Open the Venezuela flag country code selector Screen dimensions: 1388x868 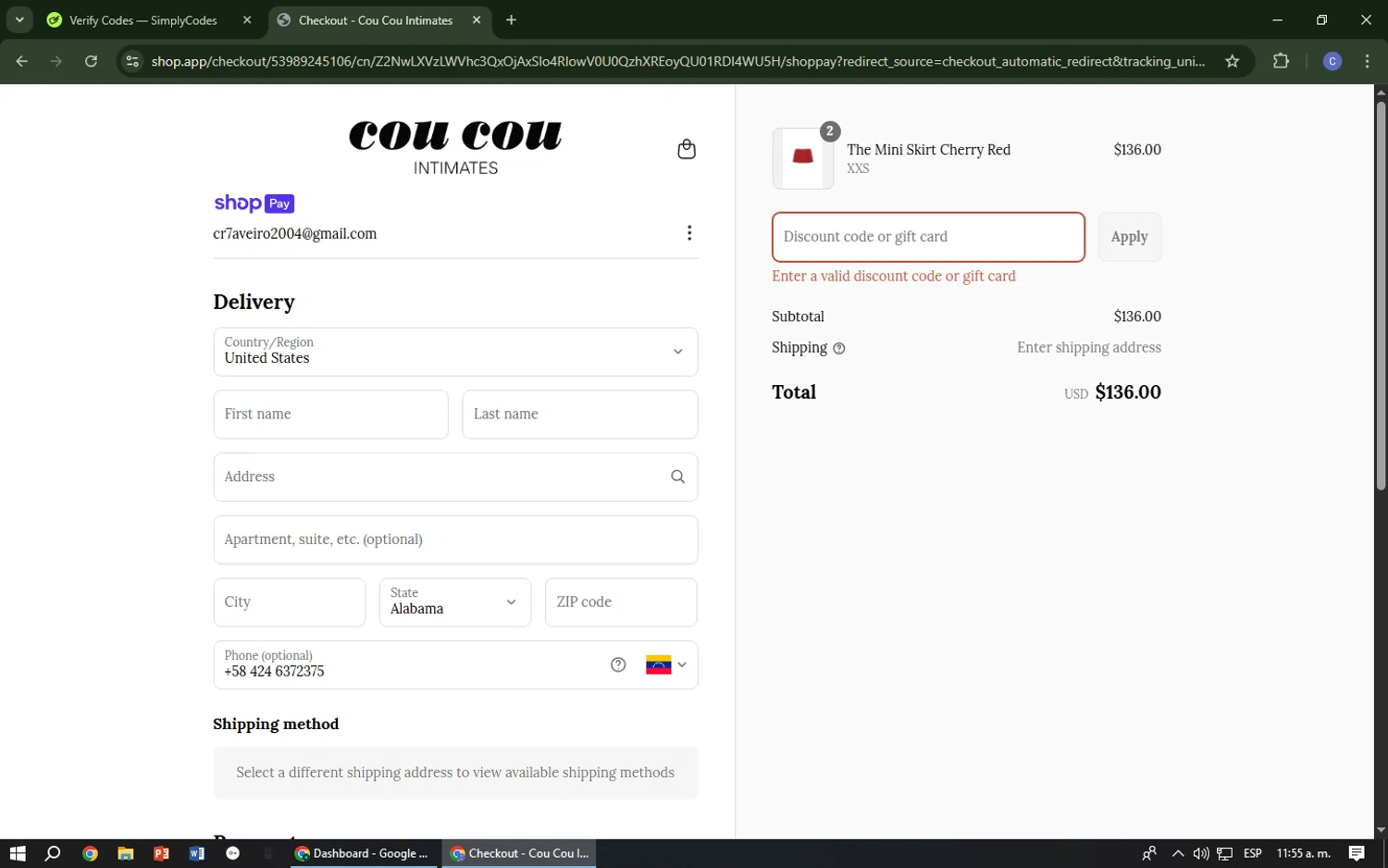pos(666,664)
